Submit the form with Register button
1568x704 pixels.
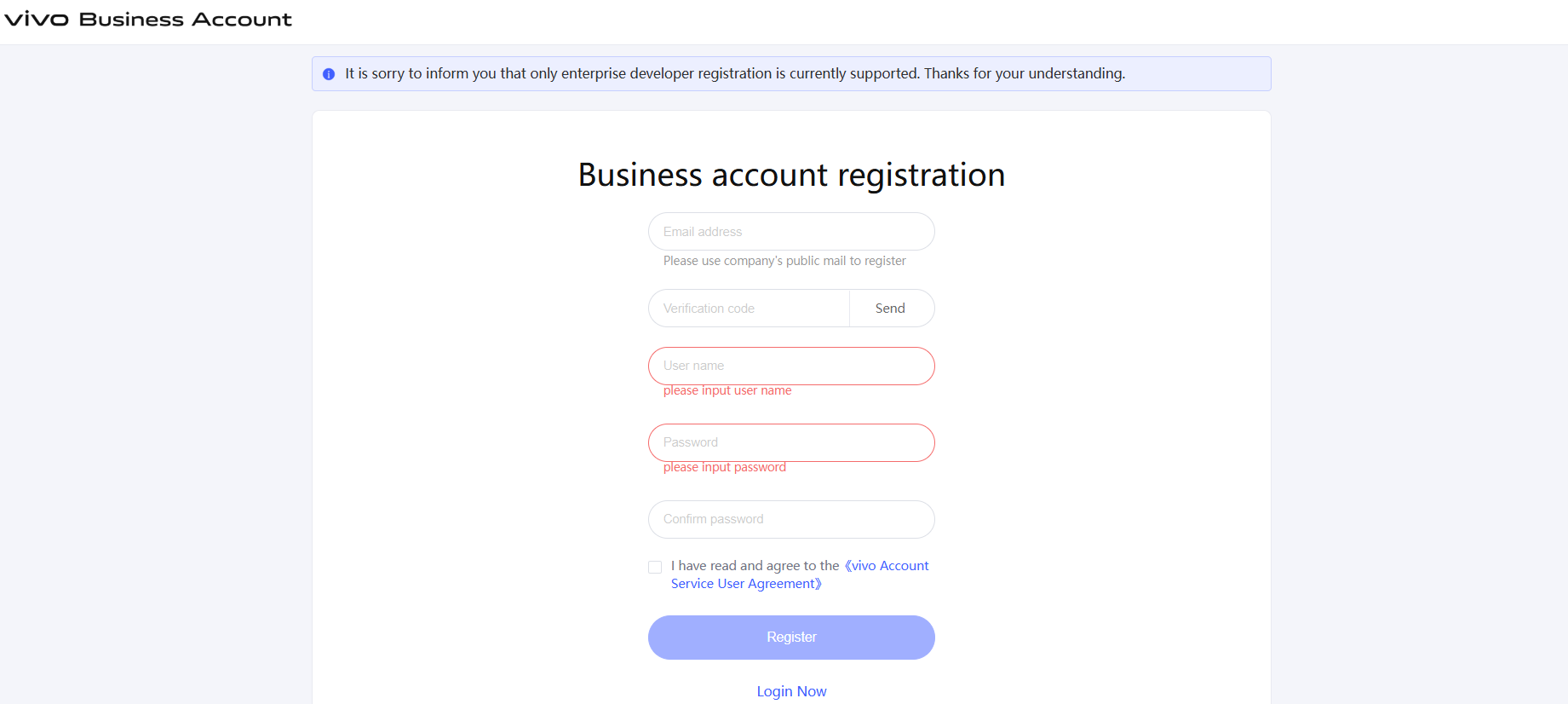[x=790, y=638]
